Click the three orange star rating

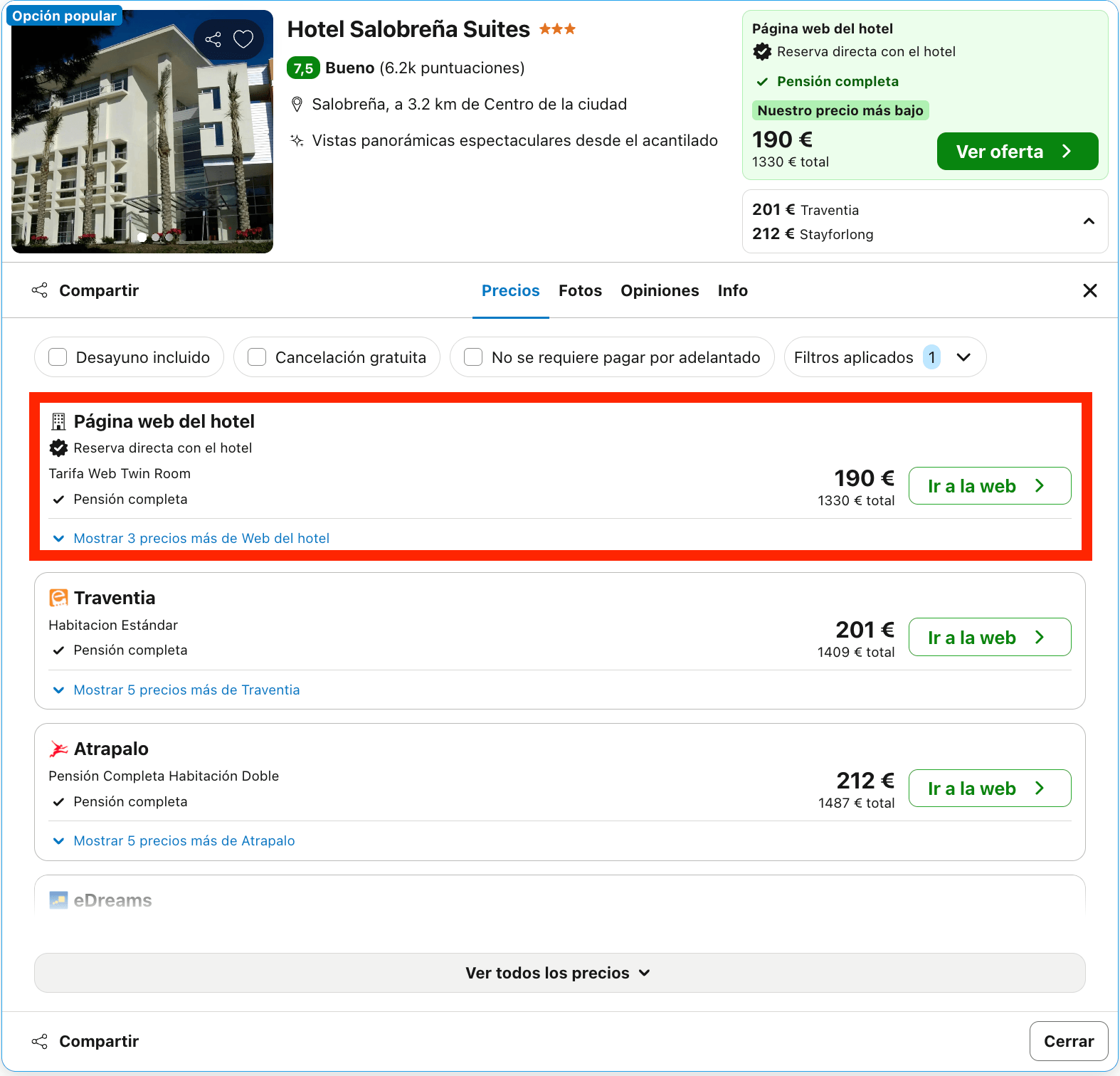pyautogui.click(x=557, y=29)
